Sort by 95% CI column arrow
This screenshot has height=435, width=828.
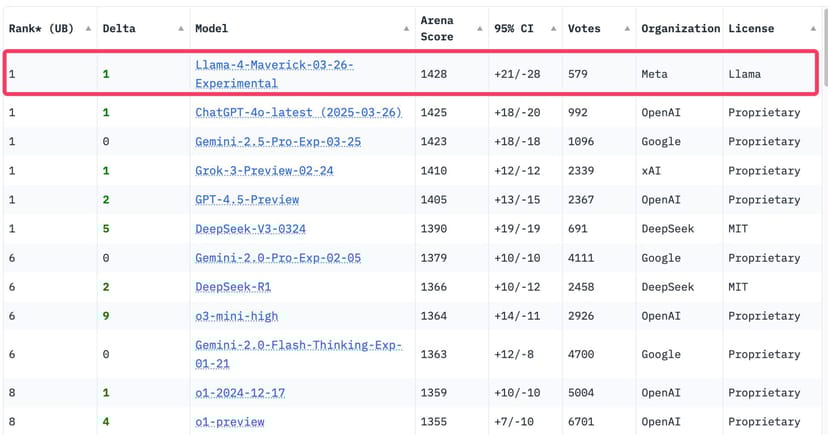pos(553,29)
